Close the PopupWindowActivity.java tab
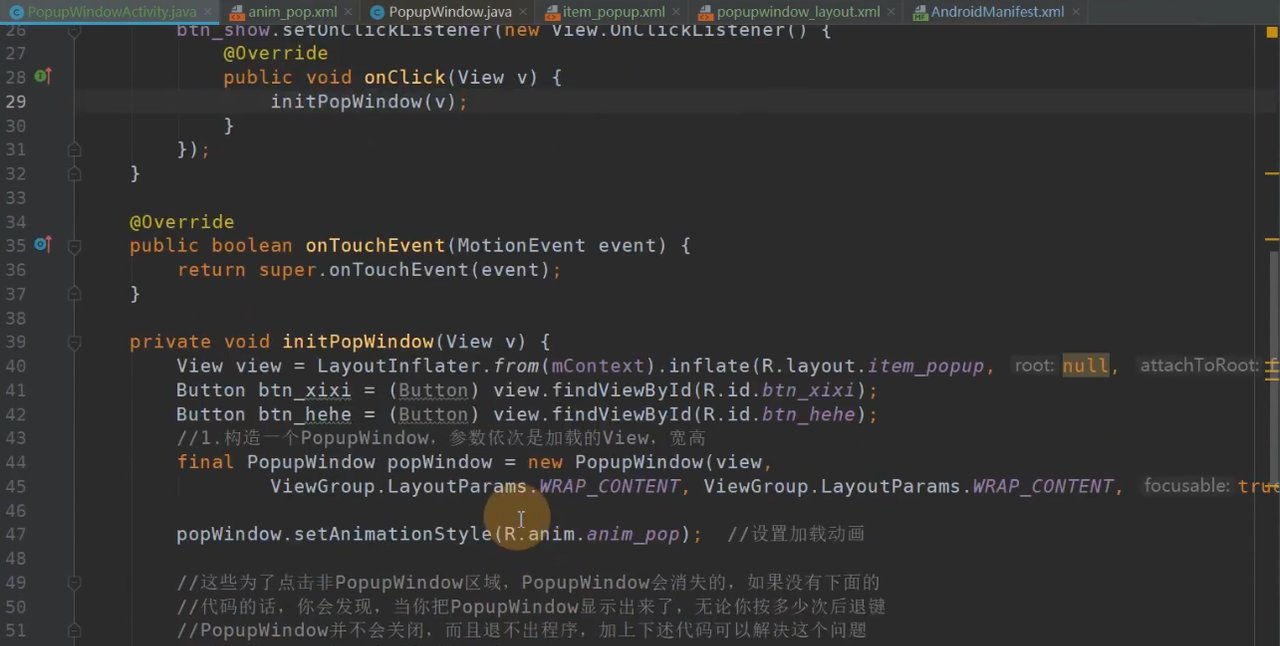1280x646 pixels. click(x=207, y=12)
